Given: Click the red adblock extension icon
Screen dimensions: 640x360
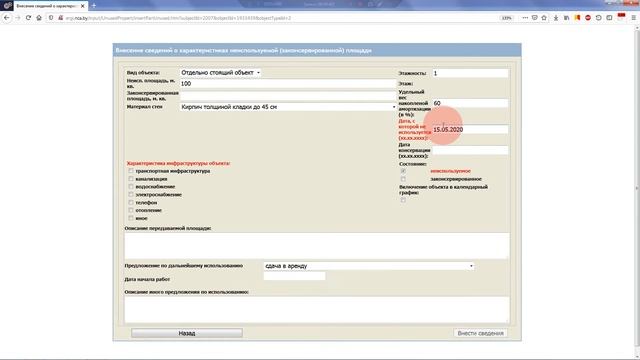Looking at the screenshot, I should click(x=588, y=18).
